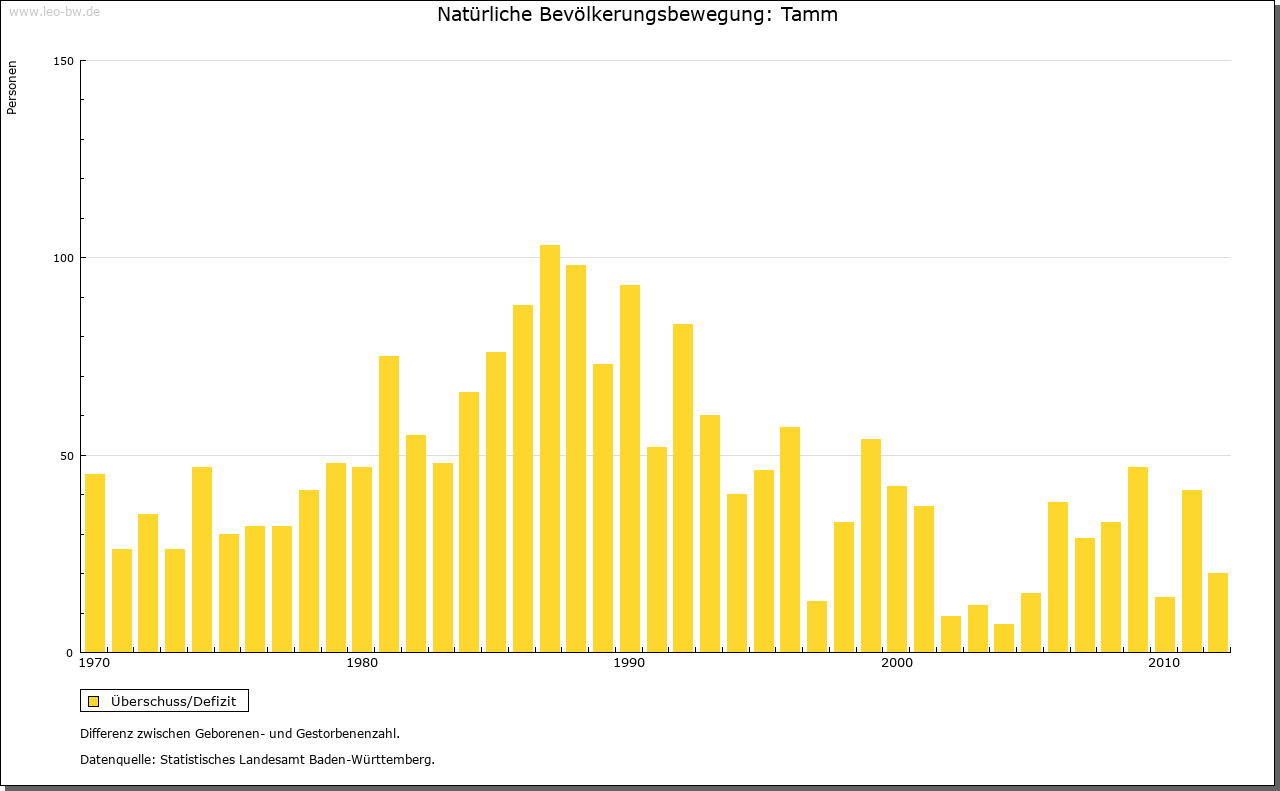Click the Personen y-axis title

(x=12, y=88)
